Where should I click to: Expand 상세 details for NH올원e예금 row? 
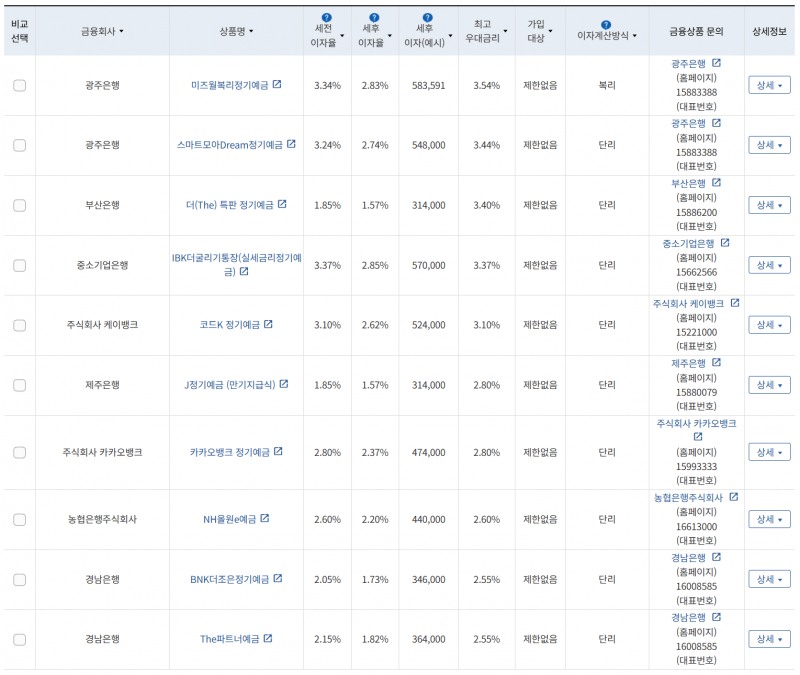[769, 519]
